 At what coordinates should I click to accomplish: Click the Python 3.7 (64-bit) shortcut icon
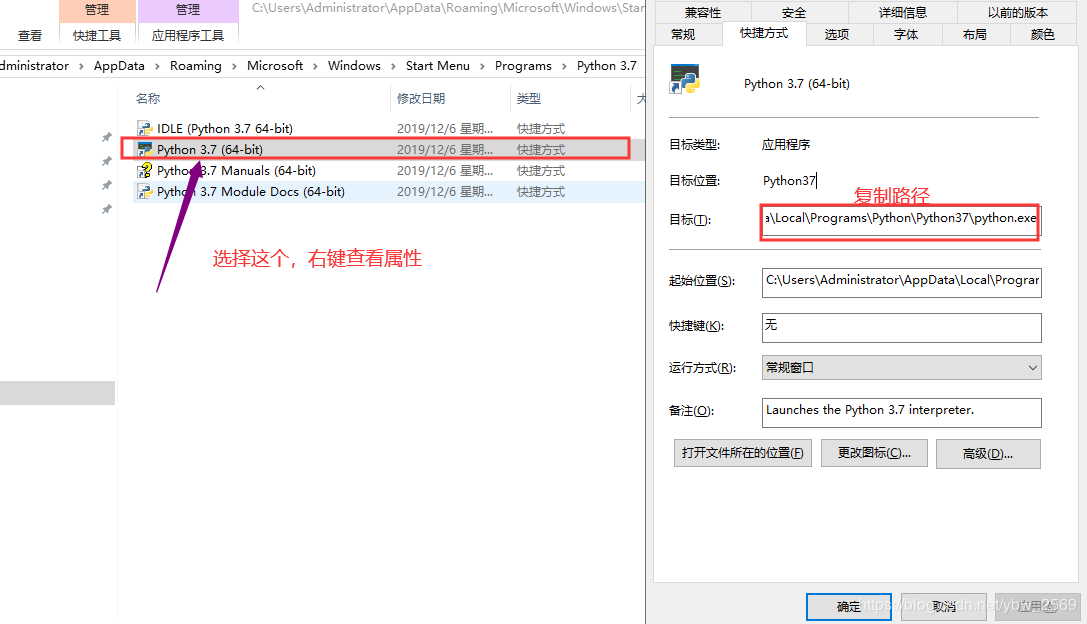pyautogui.click(x=144, y=149)
